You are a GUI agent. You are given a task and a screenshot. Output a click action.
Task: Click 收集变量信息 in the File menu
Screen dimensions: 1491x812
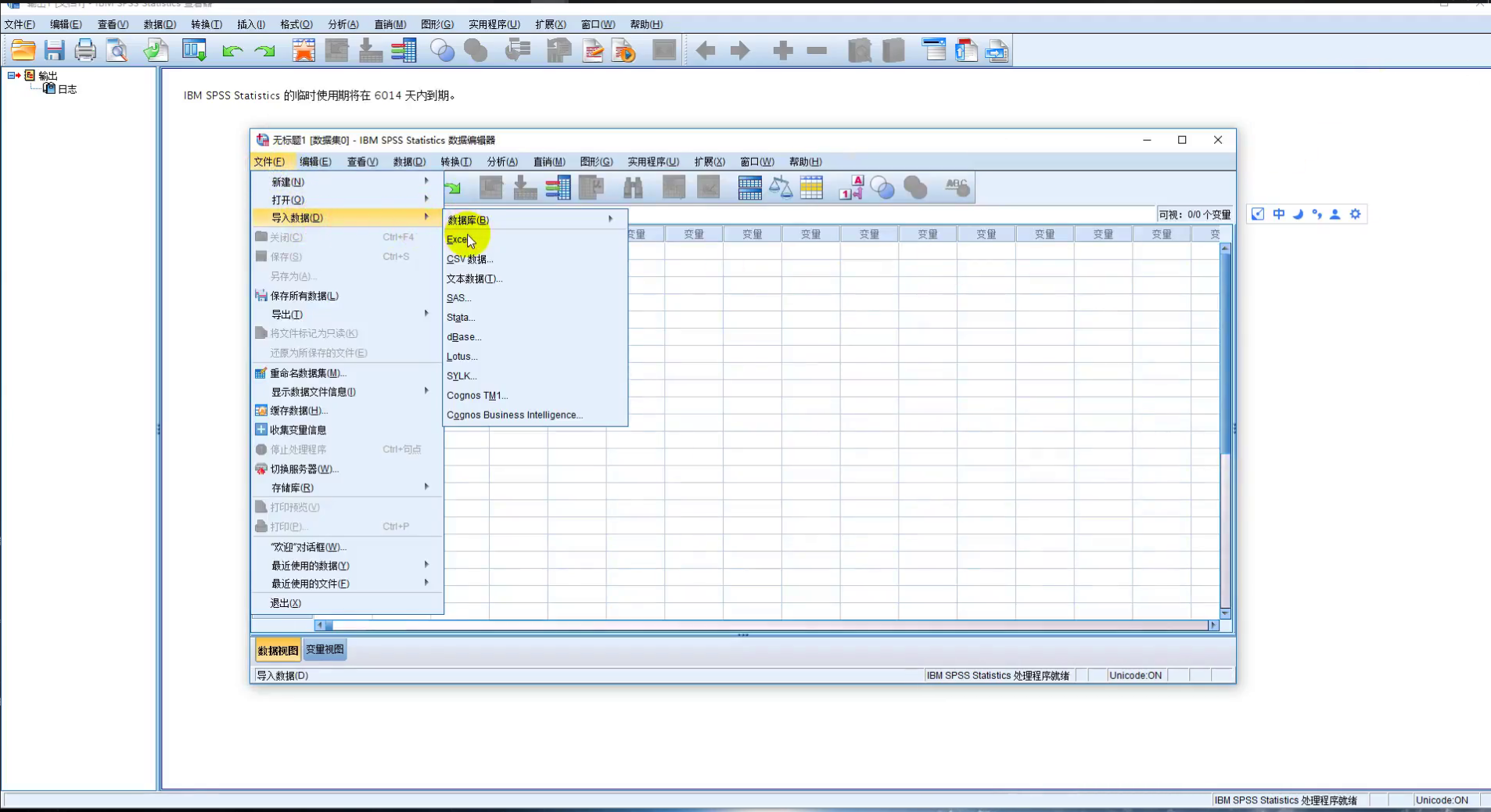pyautogui.click(x=347, y=430)
